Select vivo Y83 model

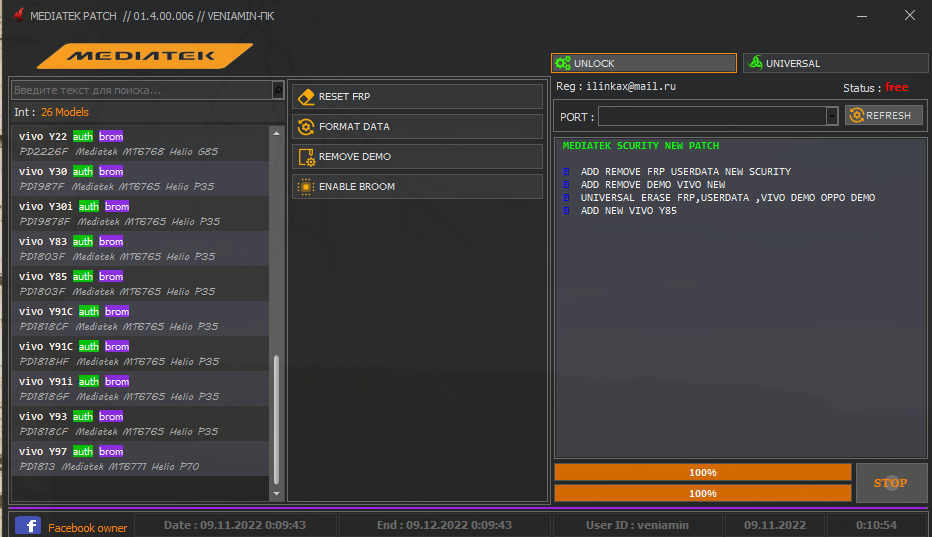pyautogui.click(x=140, y=249)
